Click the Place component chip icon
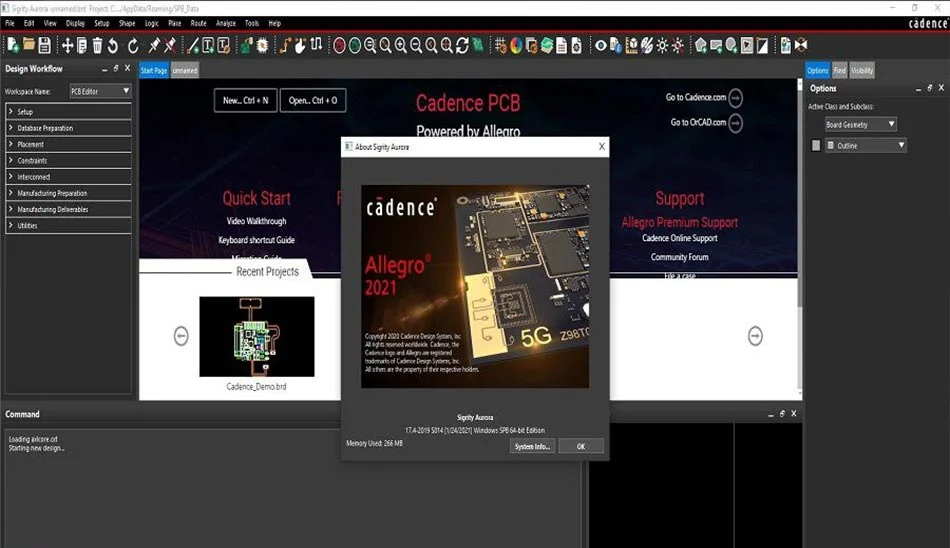This screenshot has height=548, width=950. [x=262, y=45]
